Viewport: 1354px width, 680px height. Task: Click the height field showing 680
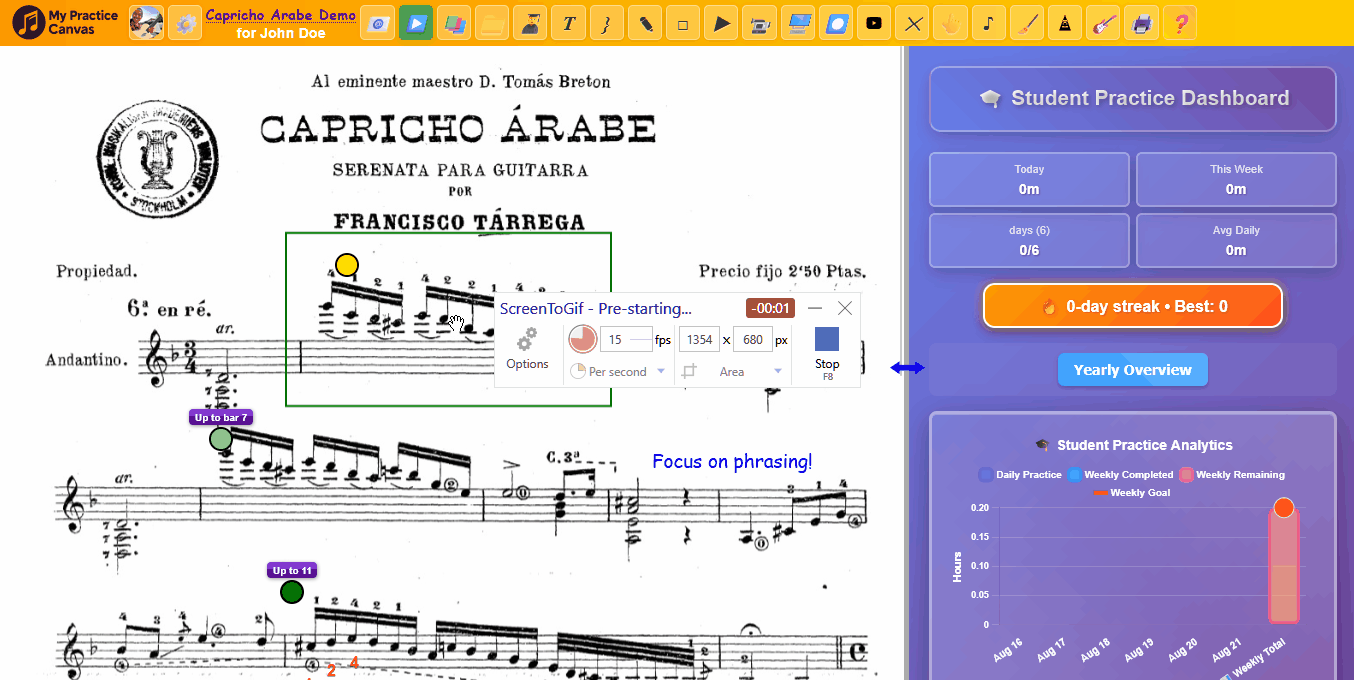(x=753, y=339)
